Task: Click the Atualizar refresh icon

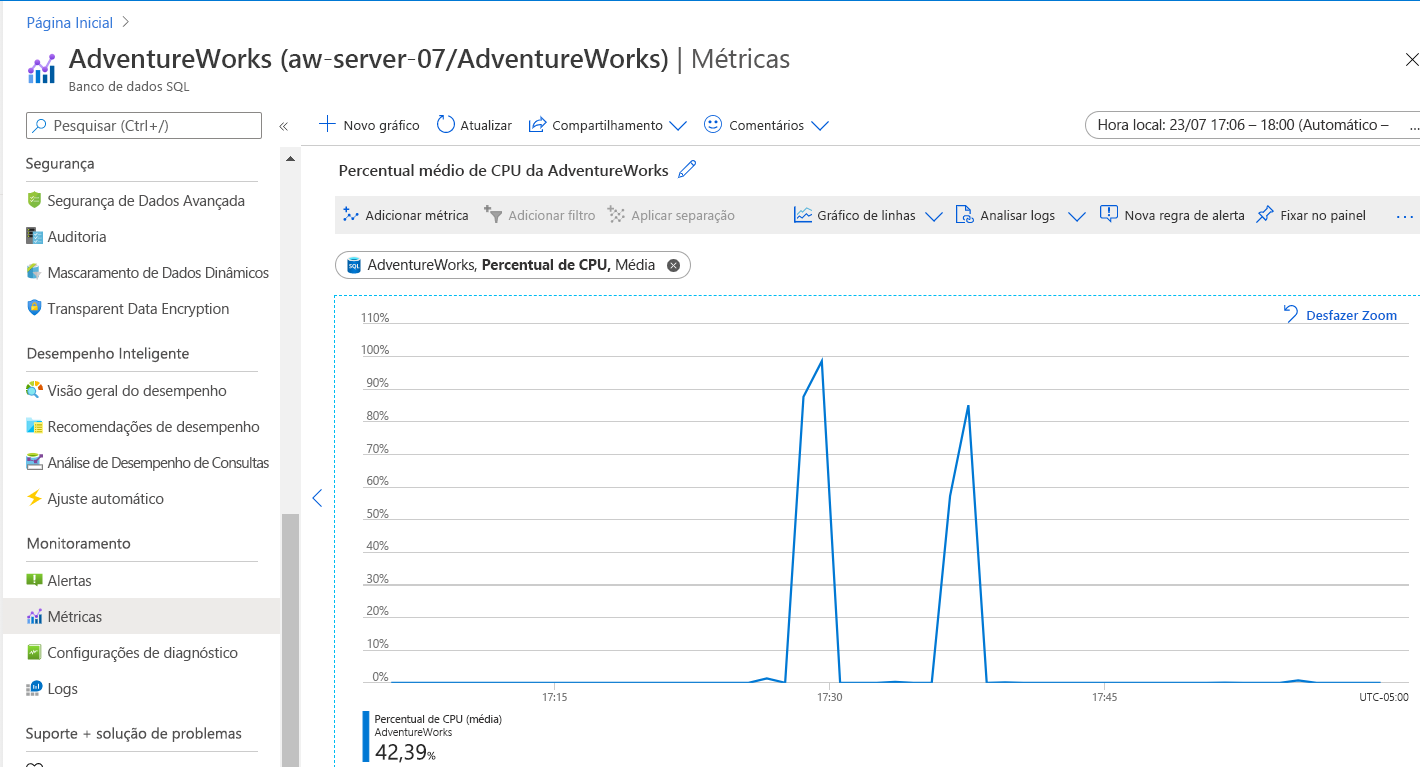Action: point(446,124)
